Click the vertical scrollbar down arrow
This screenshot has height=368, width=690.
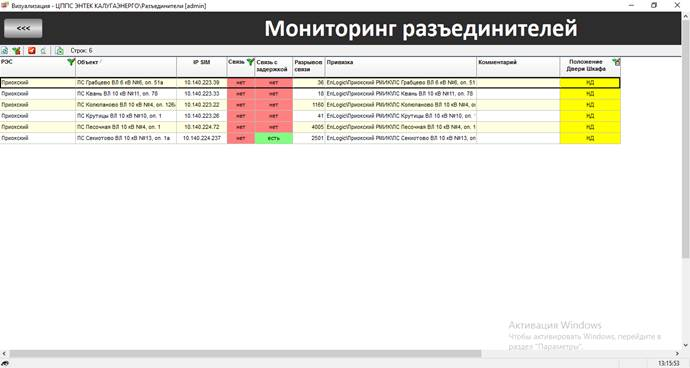point(686,346)
